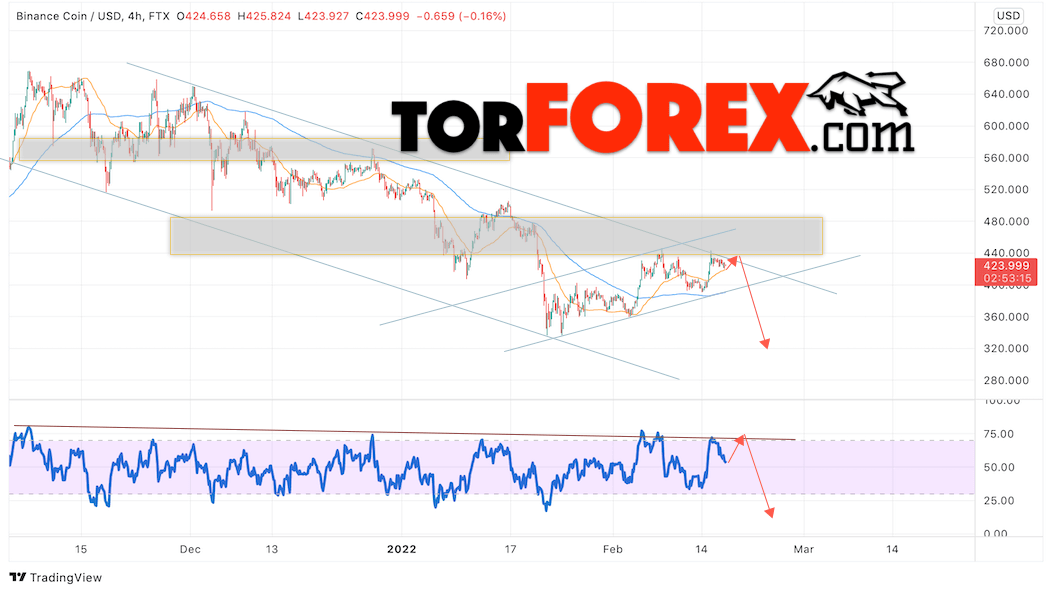Click the red current price label 423.999
This screenshot has height=593, width=1052.
1006,266
